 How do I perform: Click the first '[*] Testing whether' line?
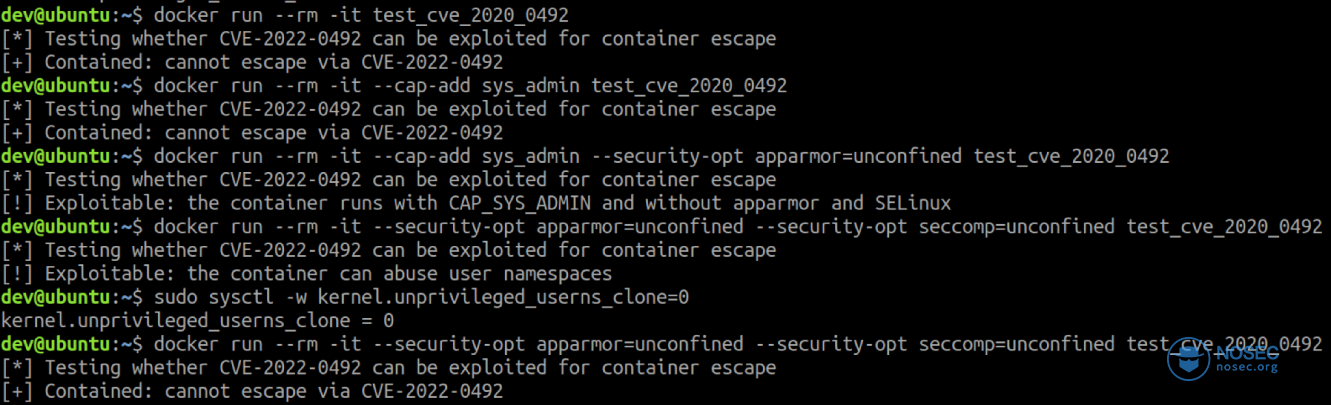tap(389, 40)
